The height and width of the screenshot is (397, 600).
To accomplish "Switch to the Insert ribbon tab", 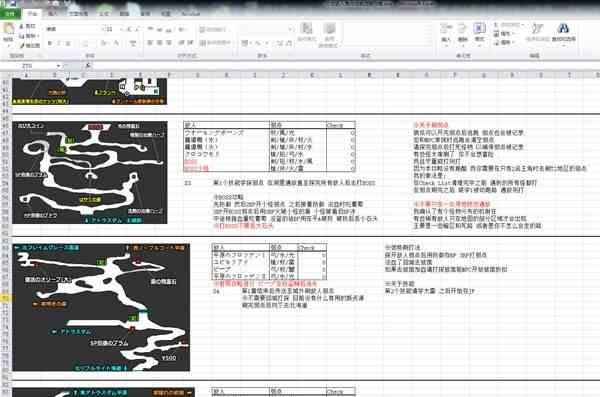I will (x=53, y=14).
